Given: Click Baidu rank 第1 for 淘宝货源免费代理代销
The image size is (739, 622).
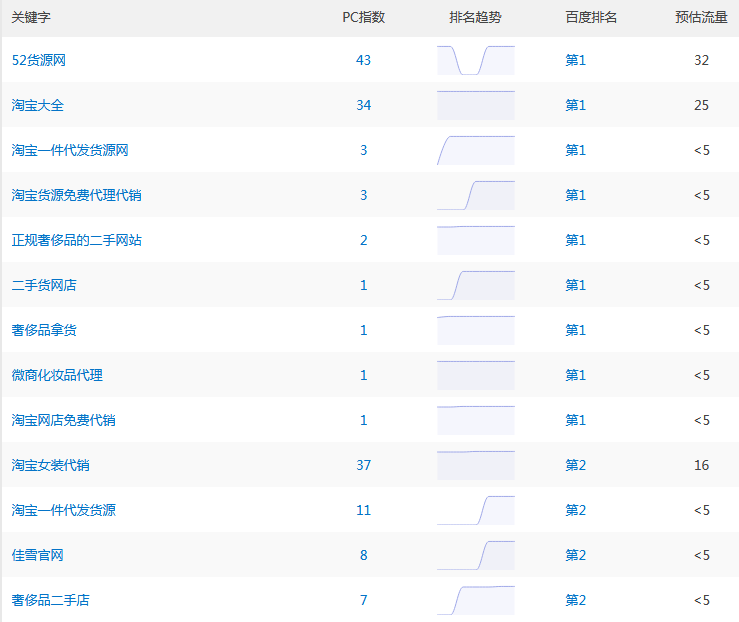Looking at the screenshot, I should [x=575, y=195].
